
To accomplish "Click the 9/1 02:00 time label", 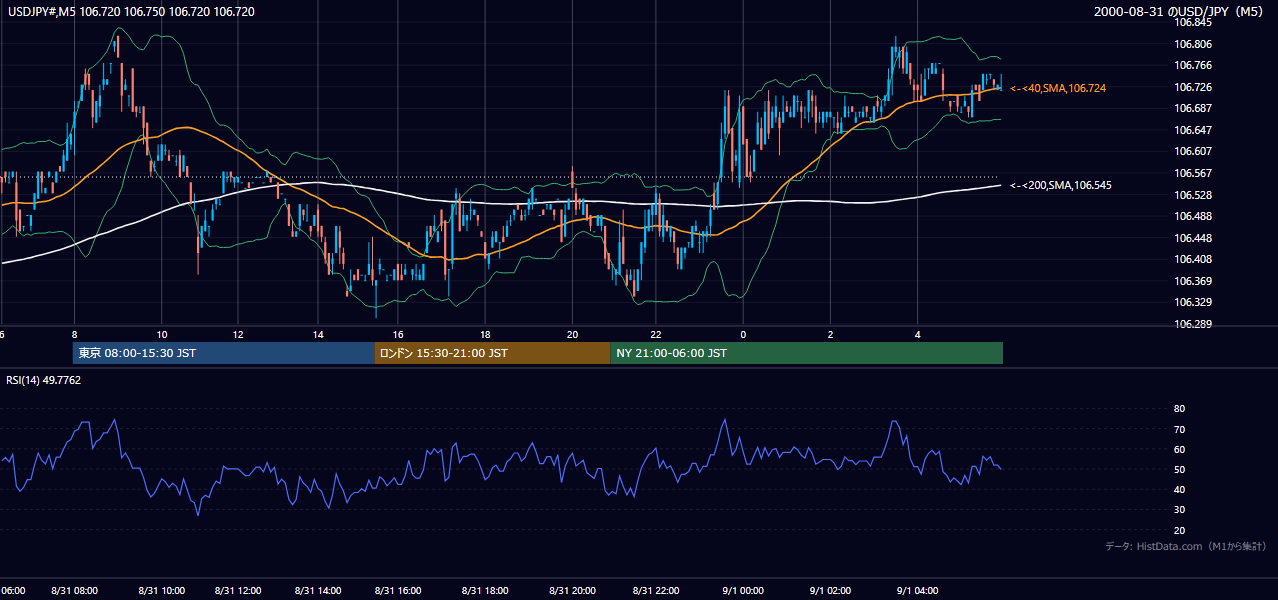I will (830, 591).
